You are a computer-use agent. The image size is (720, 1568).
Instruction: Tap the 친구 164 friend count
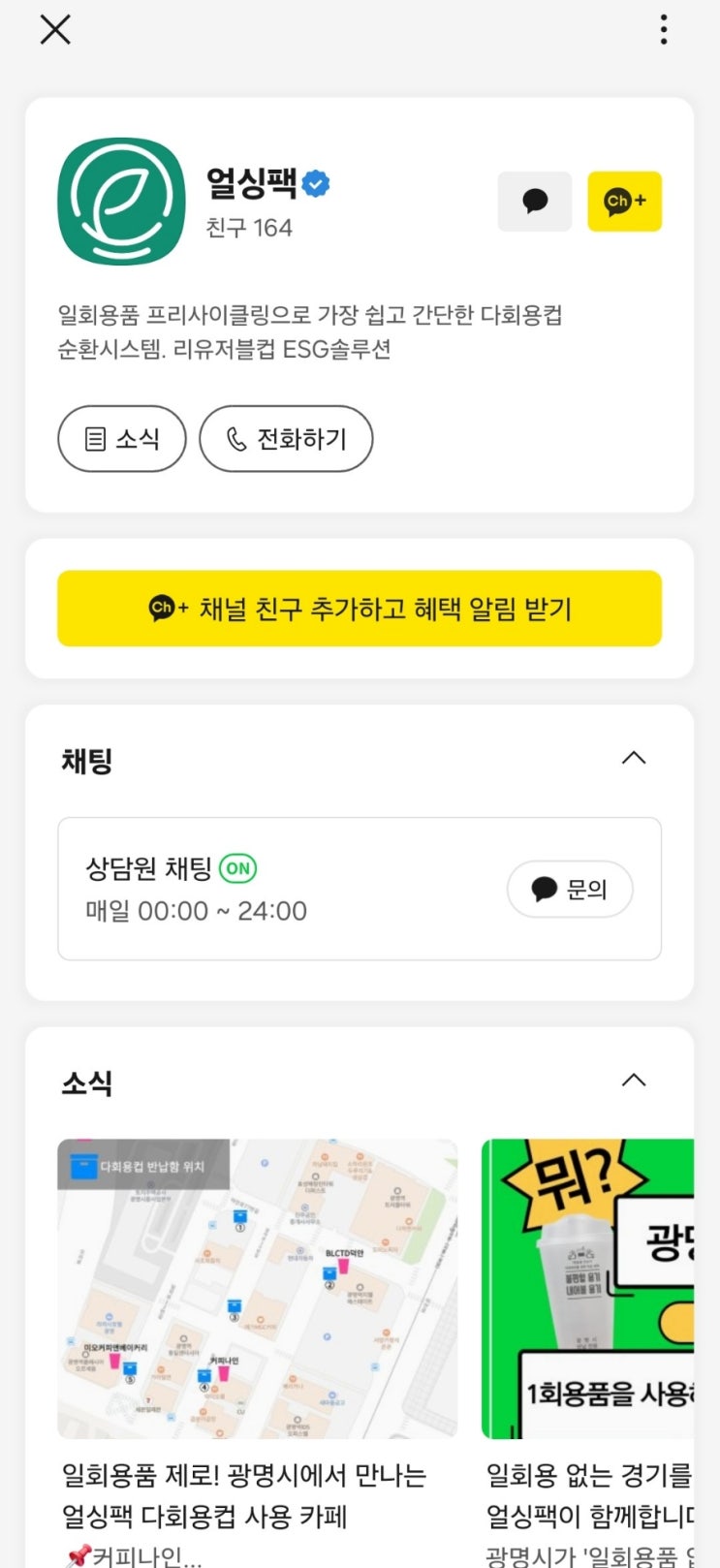click(249, 228)
